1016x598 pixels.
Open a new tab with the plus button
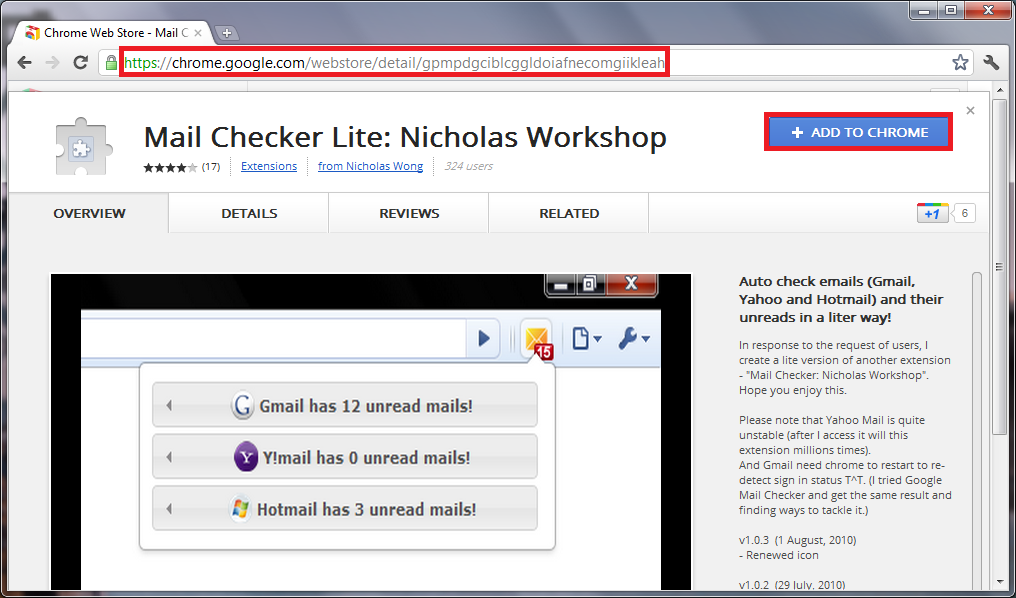(x=226, y=33)
